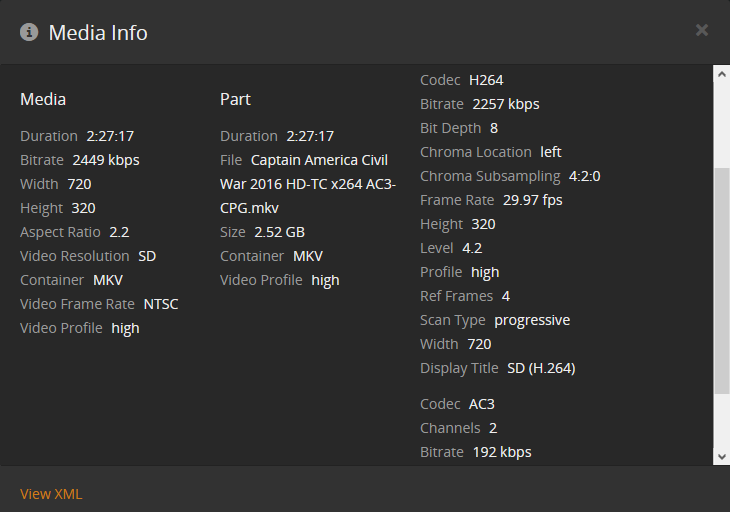The width and height of the screenshot is (730, 512).
Task: Open the View XML link
Action: pos(51,494)
